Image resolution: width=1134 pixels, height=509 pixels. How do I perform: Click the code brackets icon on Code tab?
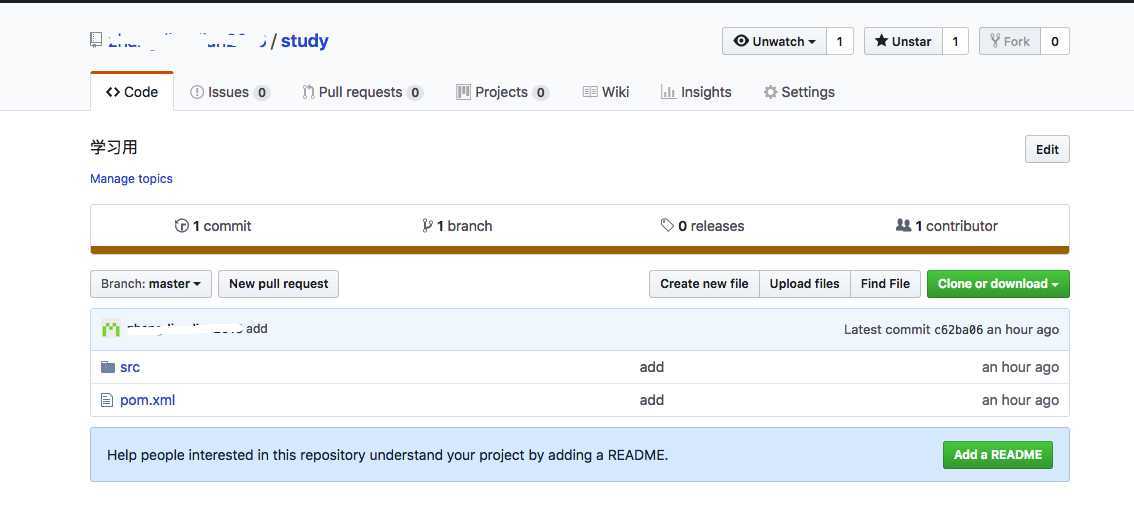tap(113, 92)
